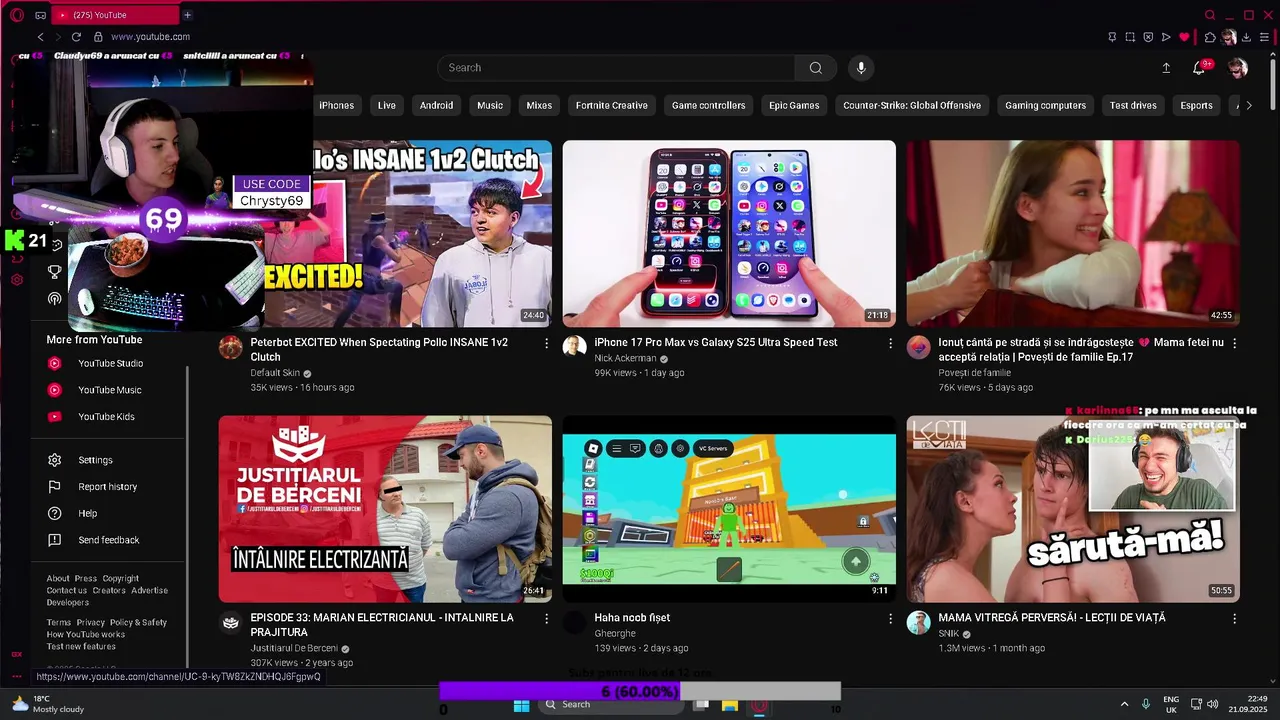The width and height of the screenshot is (1280, 720).
Task: Reload the YouTube page
Action: [x=76, y=37]
